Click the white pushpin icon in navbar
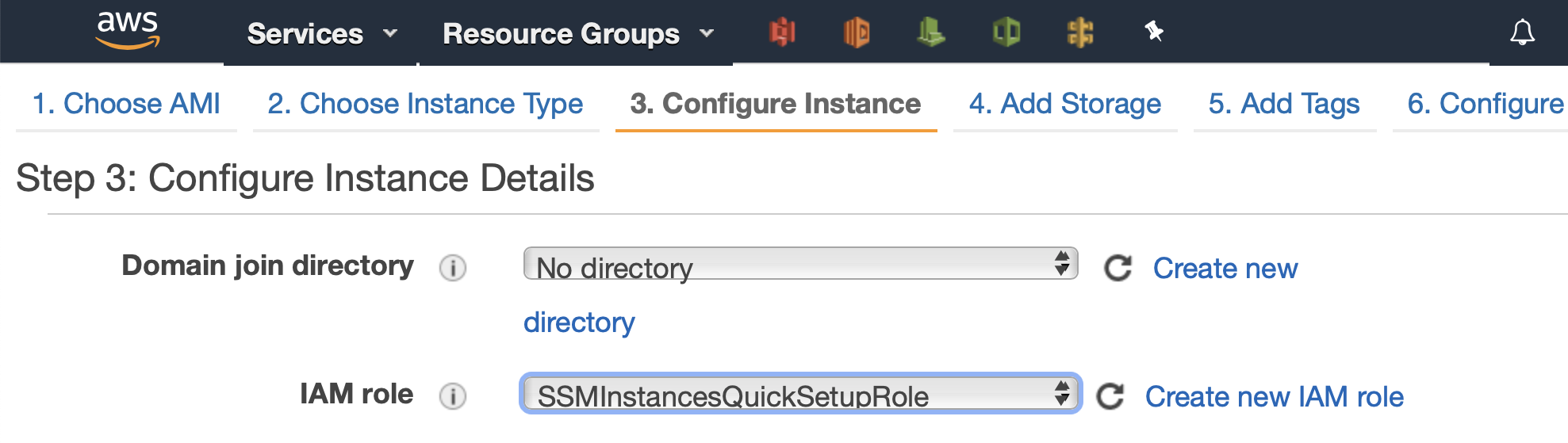Viewport: 1568px width, 443px height. tap(1154, 32)
